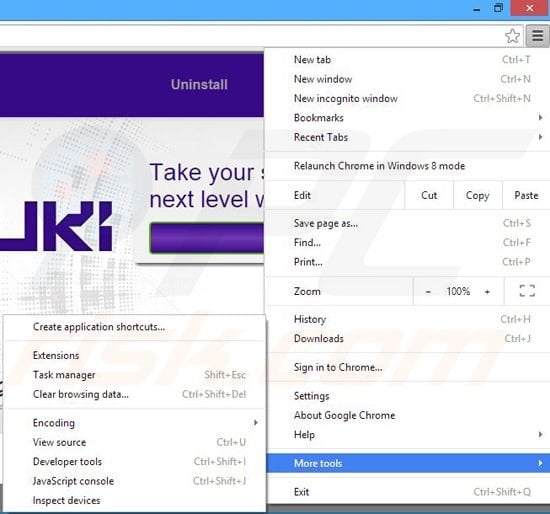This screenshot has height=514, width=550.
Task: Expand the Recent Tabs submenu
Action: tap(408, 137)
